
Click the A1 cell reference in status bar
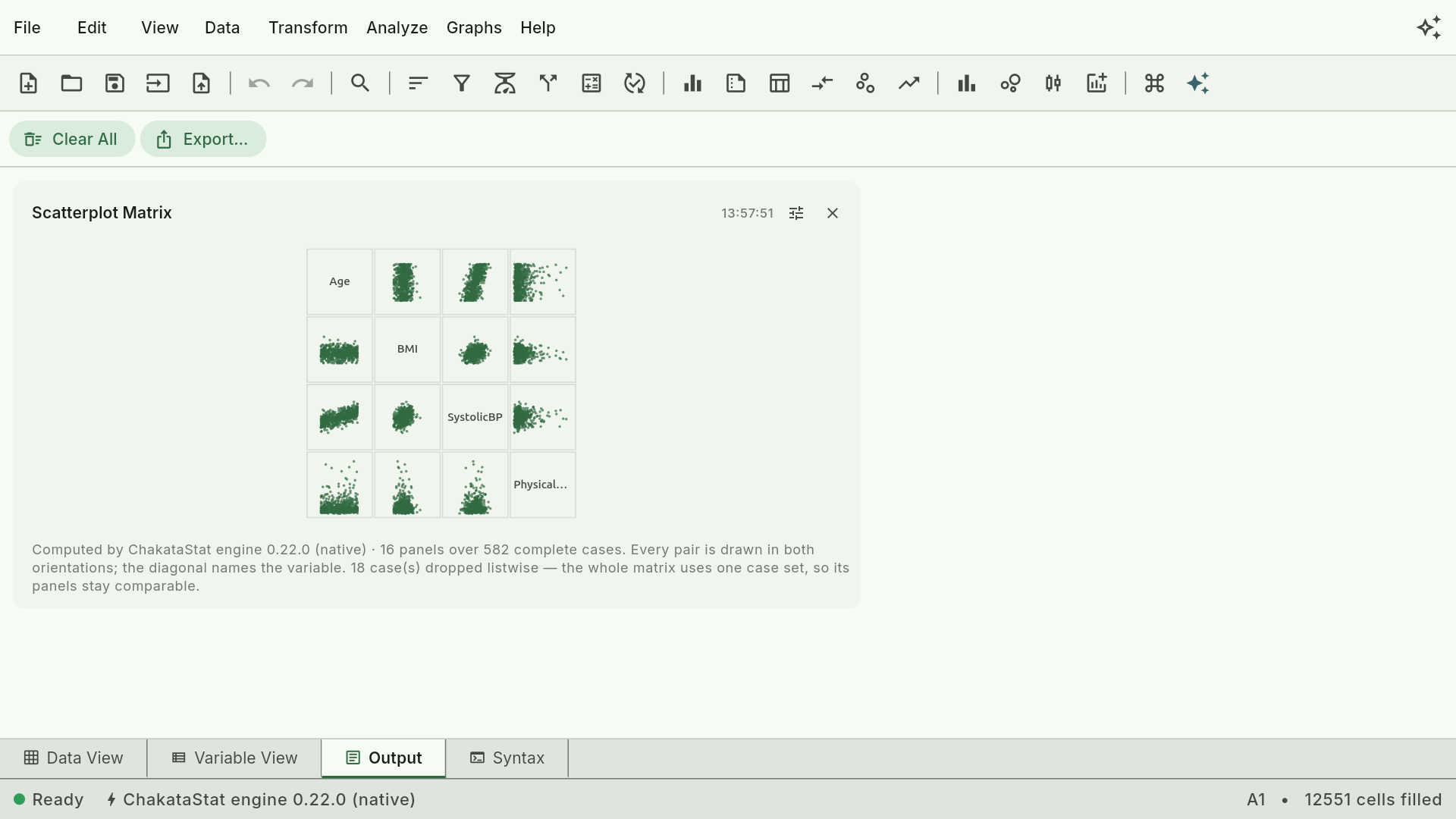click(1256, 799)
